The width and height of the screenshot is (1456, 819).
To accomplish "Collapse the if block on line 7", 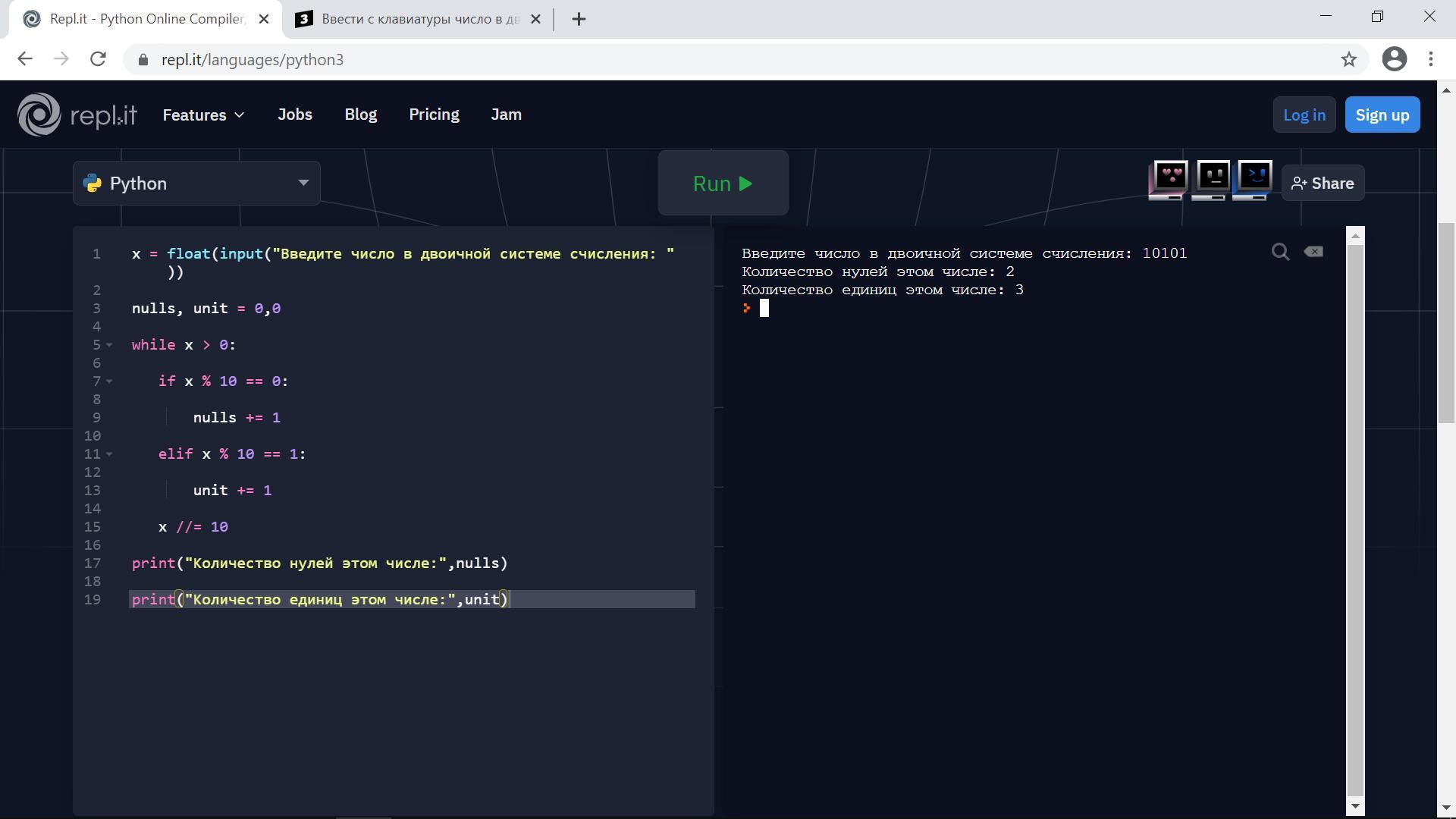I will pyautogui.click(x=110, y=381).
